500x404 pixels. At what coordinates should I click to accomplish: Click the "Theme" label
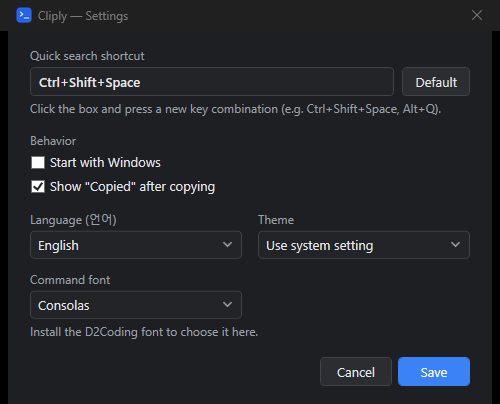pos(276,220)
